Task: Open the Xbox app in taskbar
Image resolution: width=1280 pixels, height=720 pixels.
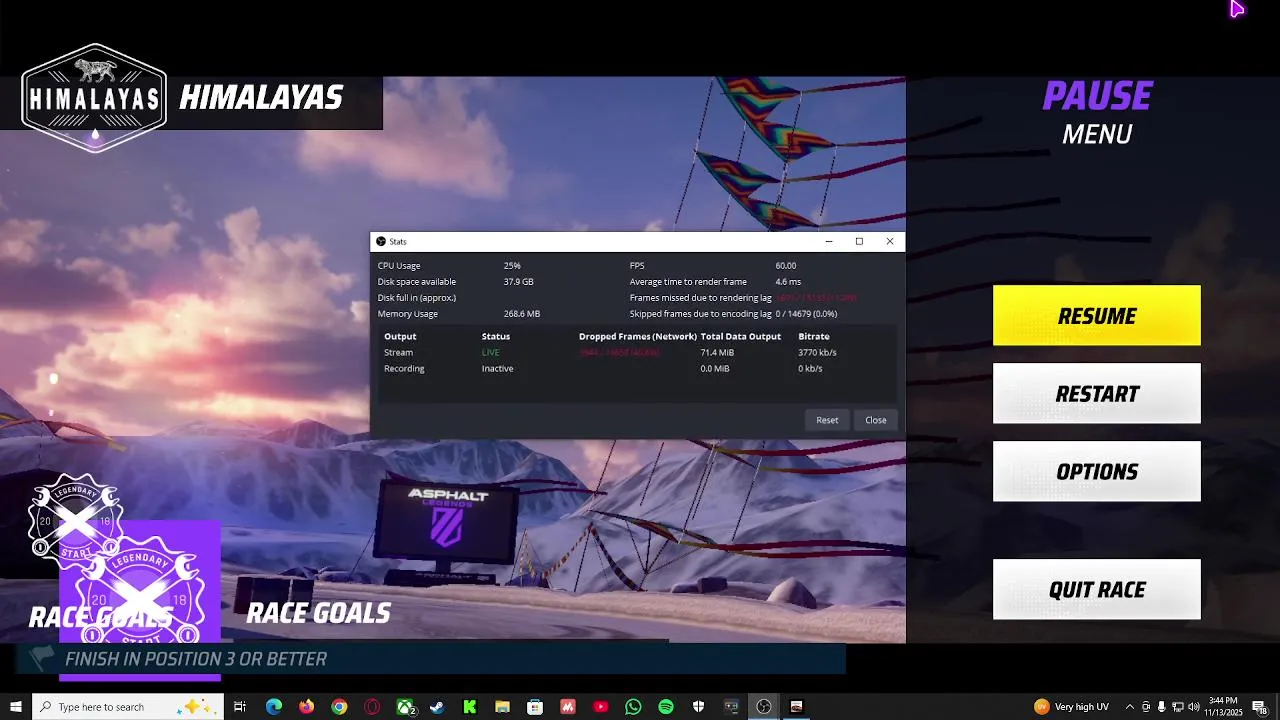Action: 405,707
